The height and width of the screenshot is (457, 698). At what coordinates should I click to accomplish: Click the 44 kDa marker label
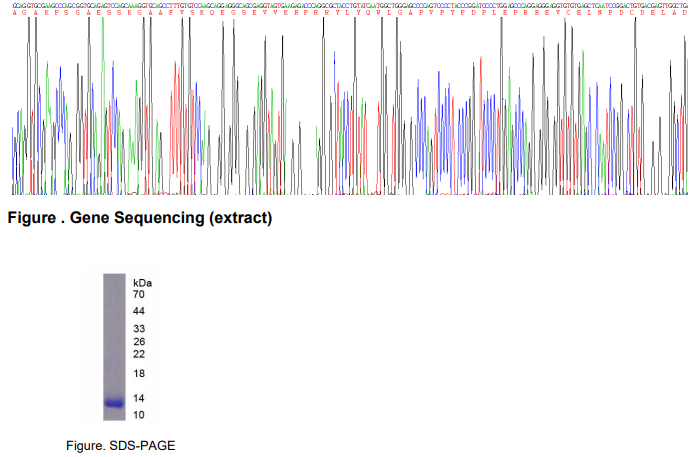(139, 312)
